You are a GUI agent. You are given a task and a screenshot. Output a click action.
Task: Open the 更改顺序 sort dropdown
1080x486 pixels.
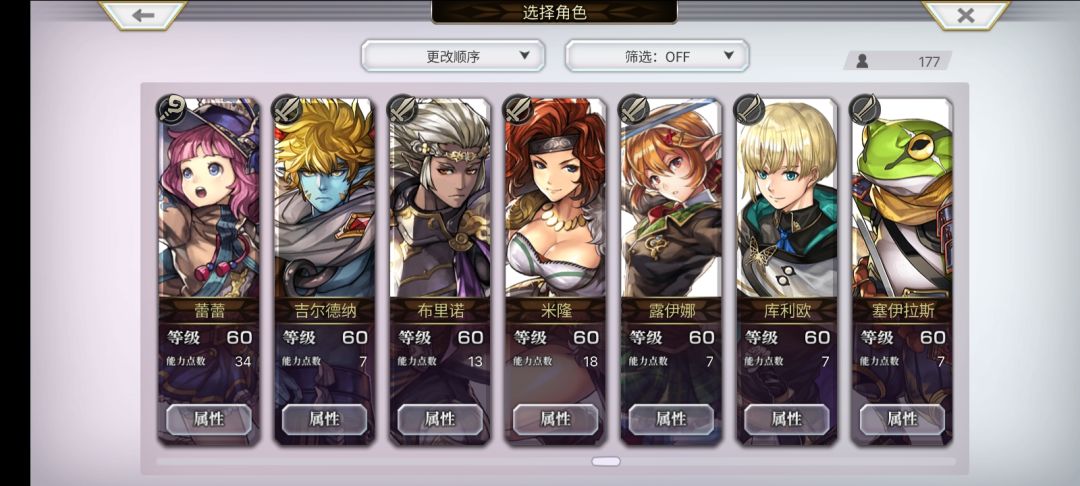tap(453, 56)
